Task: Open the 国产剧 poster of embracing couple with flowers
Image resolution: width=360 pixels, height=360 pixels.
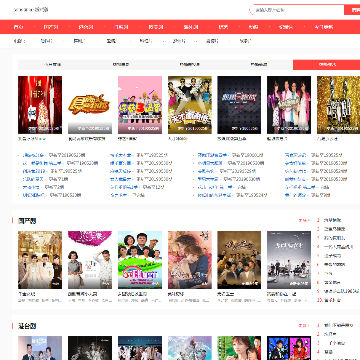Action: [190, 260]
